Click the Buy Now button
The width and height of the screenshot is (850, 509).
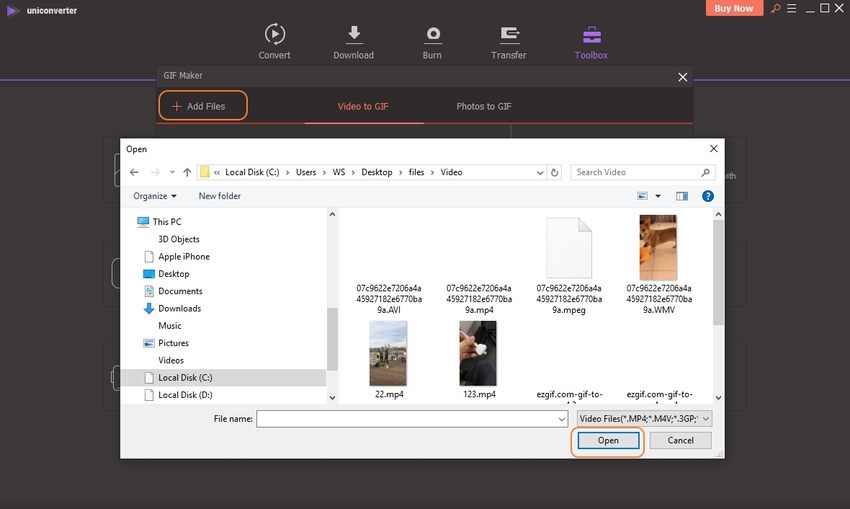point(735,9)
